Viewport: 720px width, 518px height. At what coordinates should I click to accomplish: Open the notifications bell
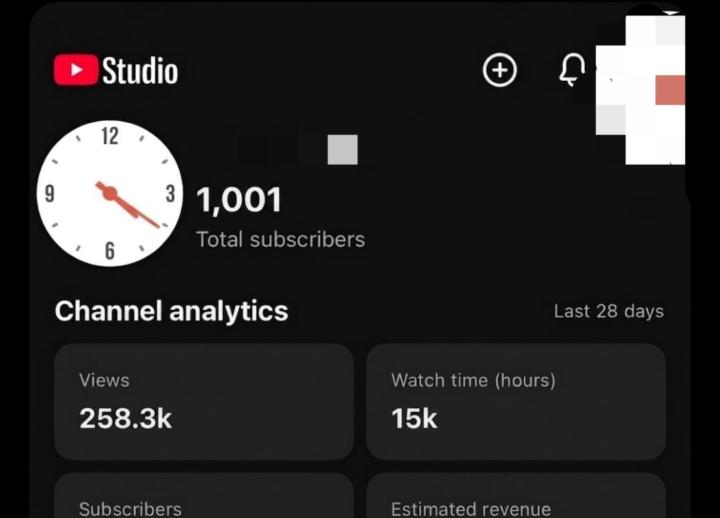coord(572,70)
